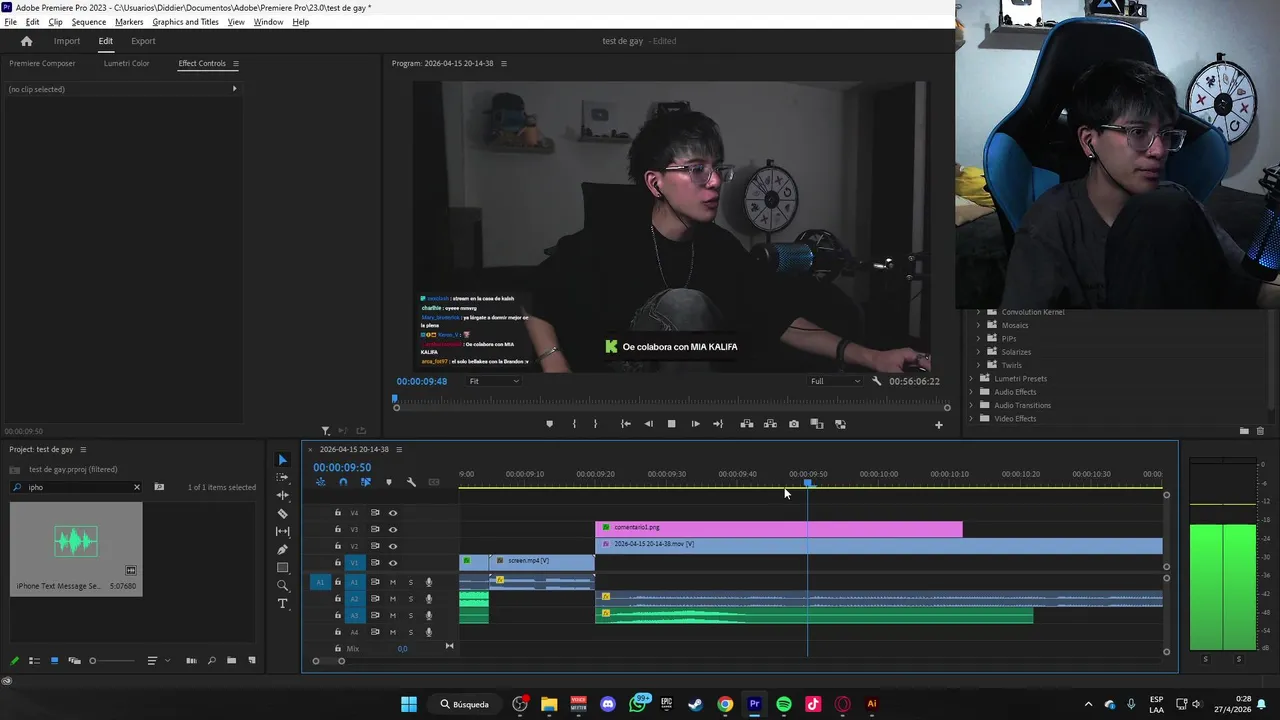Open the Effect Controls panel menu
The width and height of the screenshot is (1280, 720).
point(236,64)
